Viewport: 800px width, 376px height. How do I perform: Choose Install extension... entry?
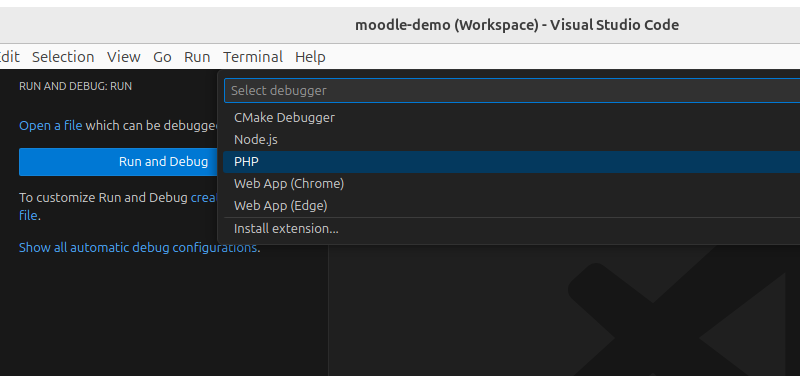[x=511, y=229]
